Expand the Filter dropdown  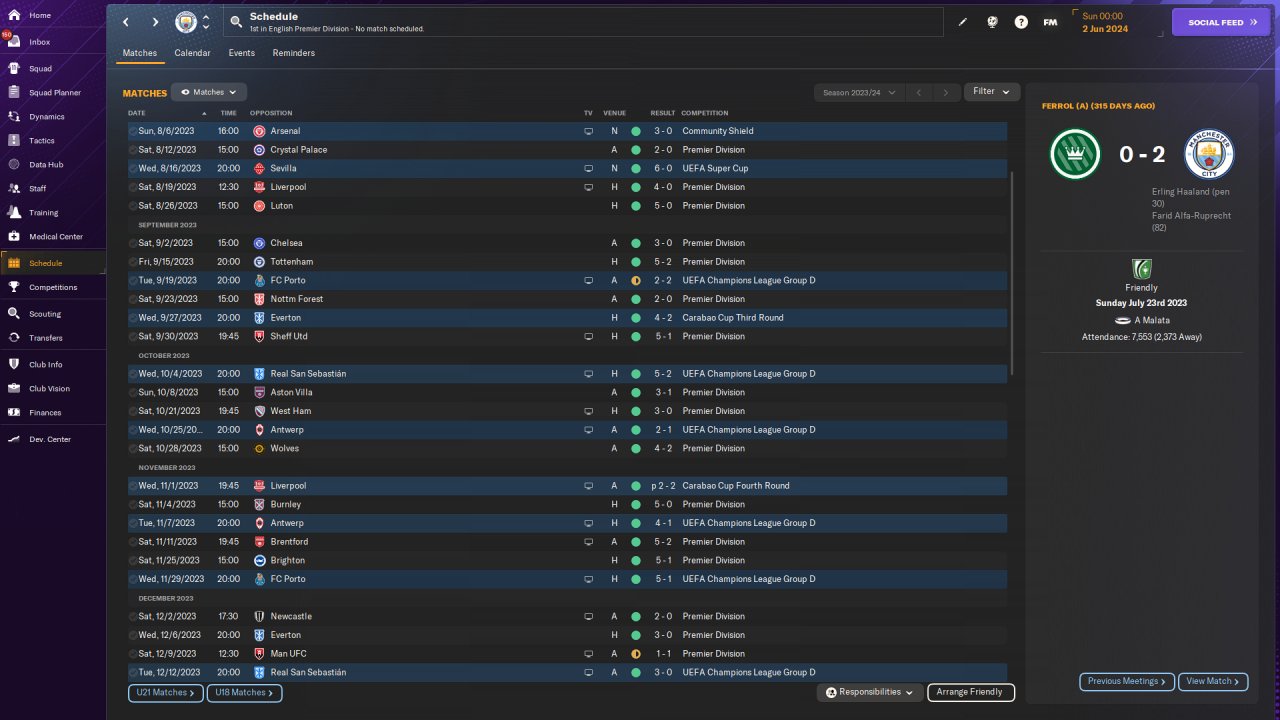tap(992, 91)
